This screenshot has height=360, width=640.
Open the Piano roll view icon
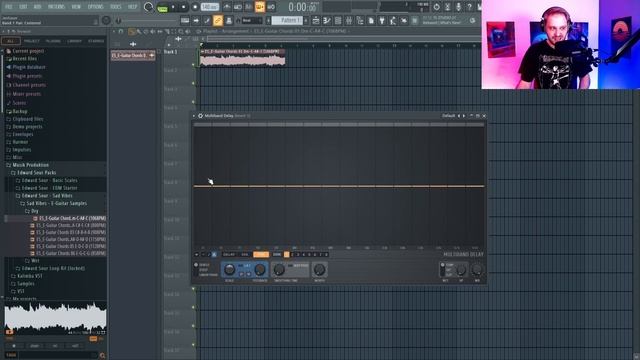click(327, 20)
